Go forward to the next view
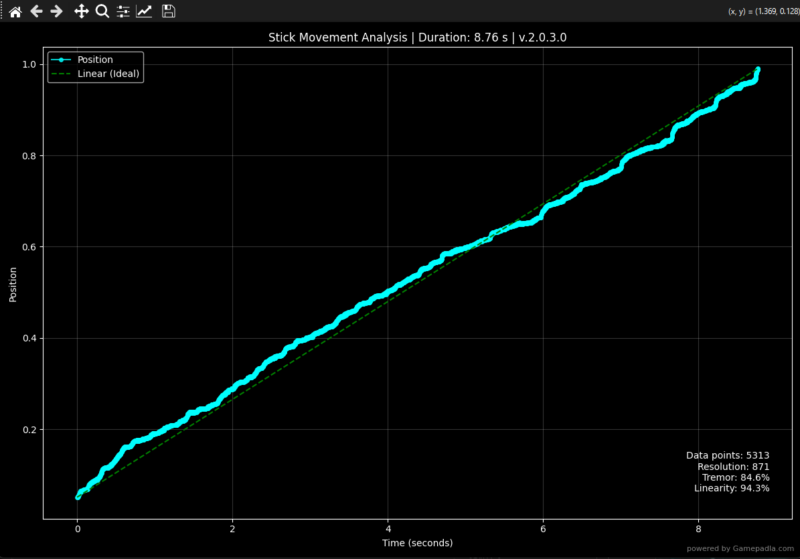This screenshot has width=800, height=559. (57, 11)
